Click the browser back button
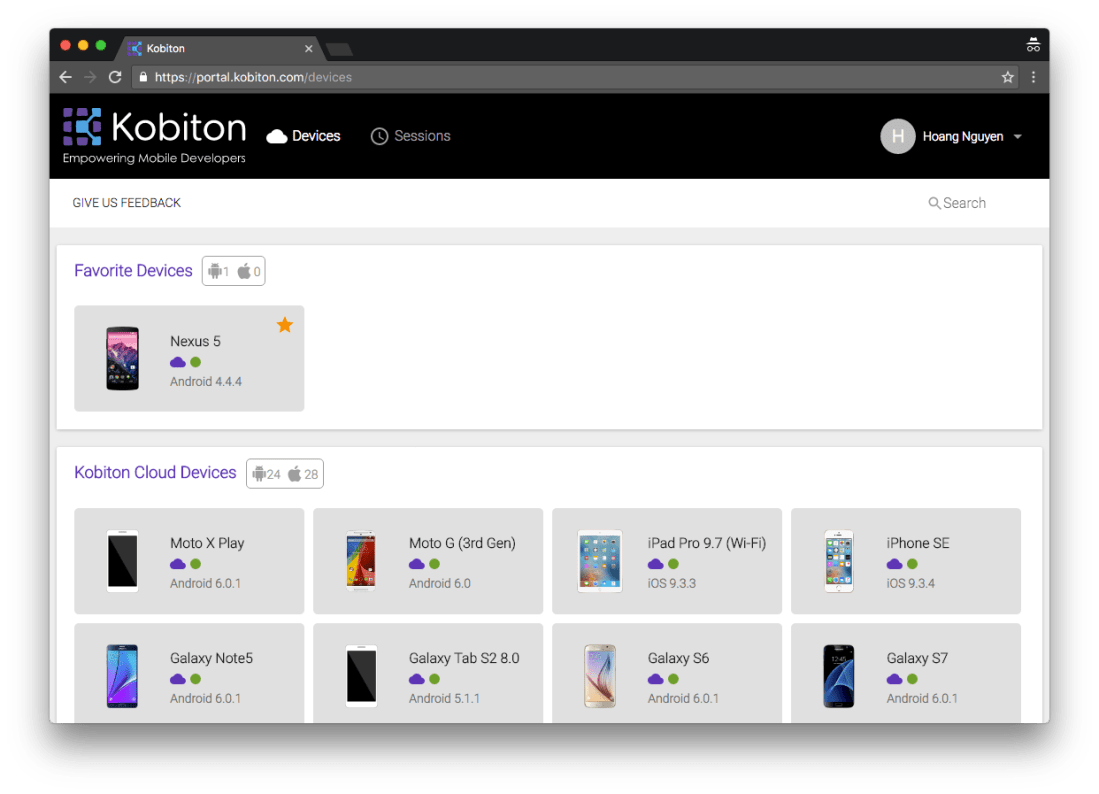The height and width of the screenshot is (794, 1099). pyautogui.click(x=65, y=76)
